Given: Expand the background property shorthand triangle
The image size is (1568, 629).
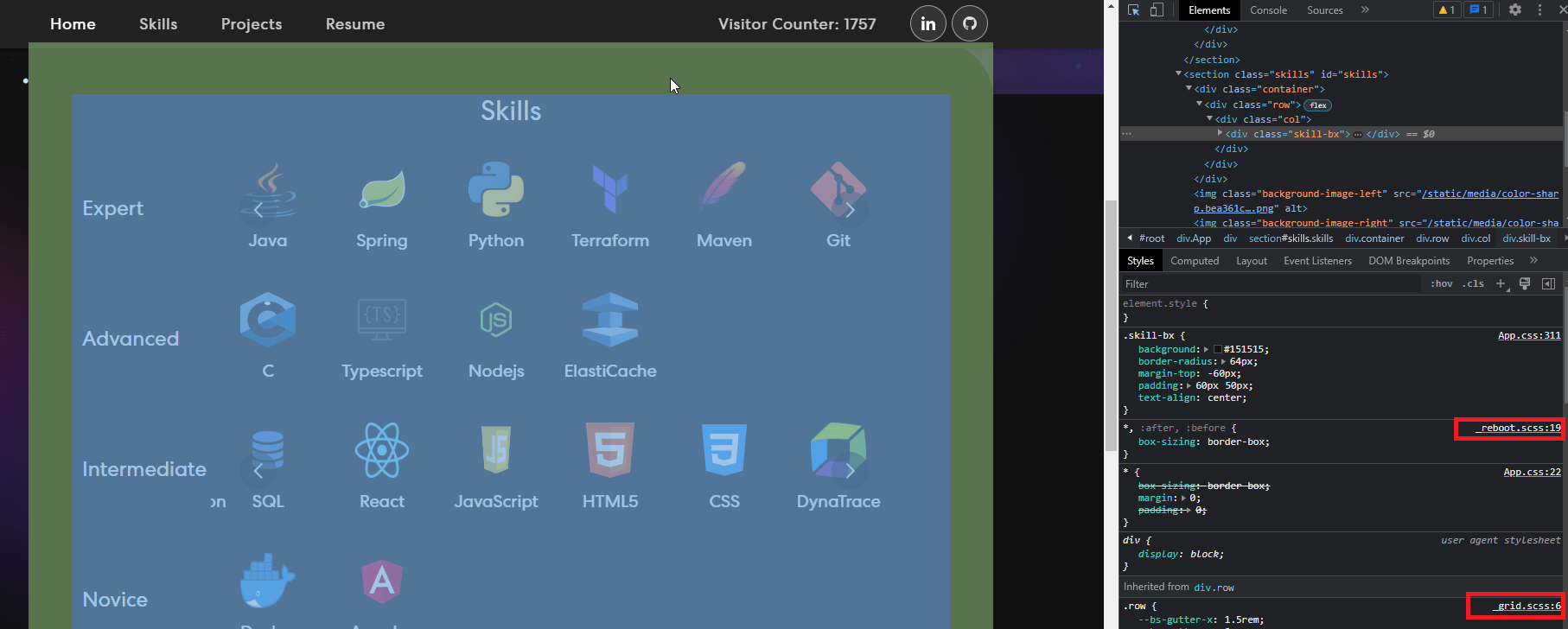Looking at the screenshot, I should pos(1206,349).
